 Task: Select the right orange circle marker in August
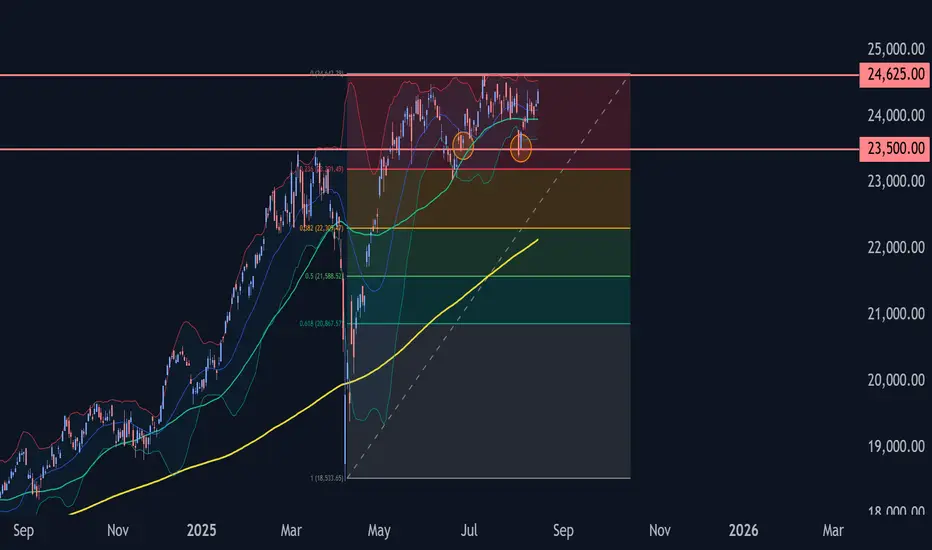click(x=521, y=147)
